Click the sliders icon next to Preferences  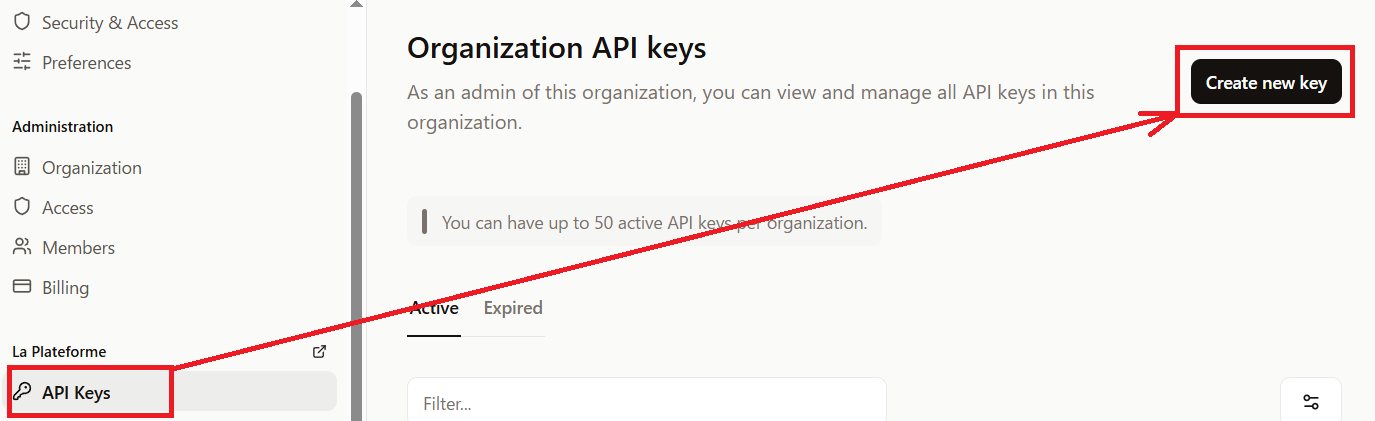coord(22,62)
